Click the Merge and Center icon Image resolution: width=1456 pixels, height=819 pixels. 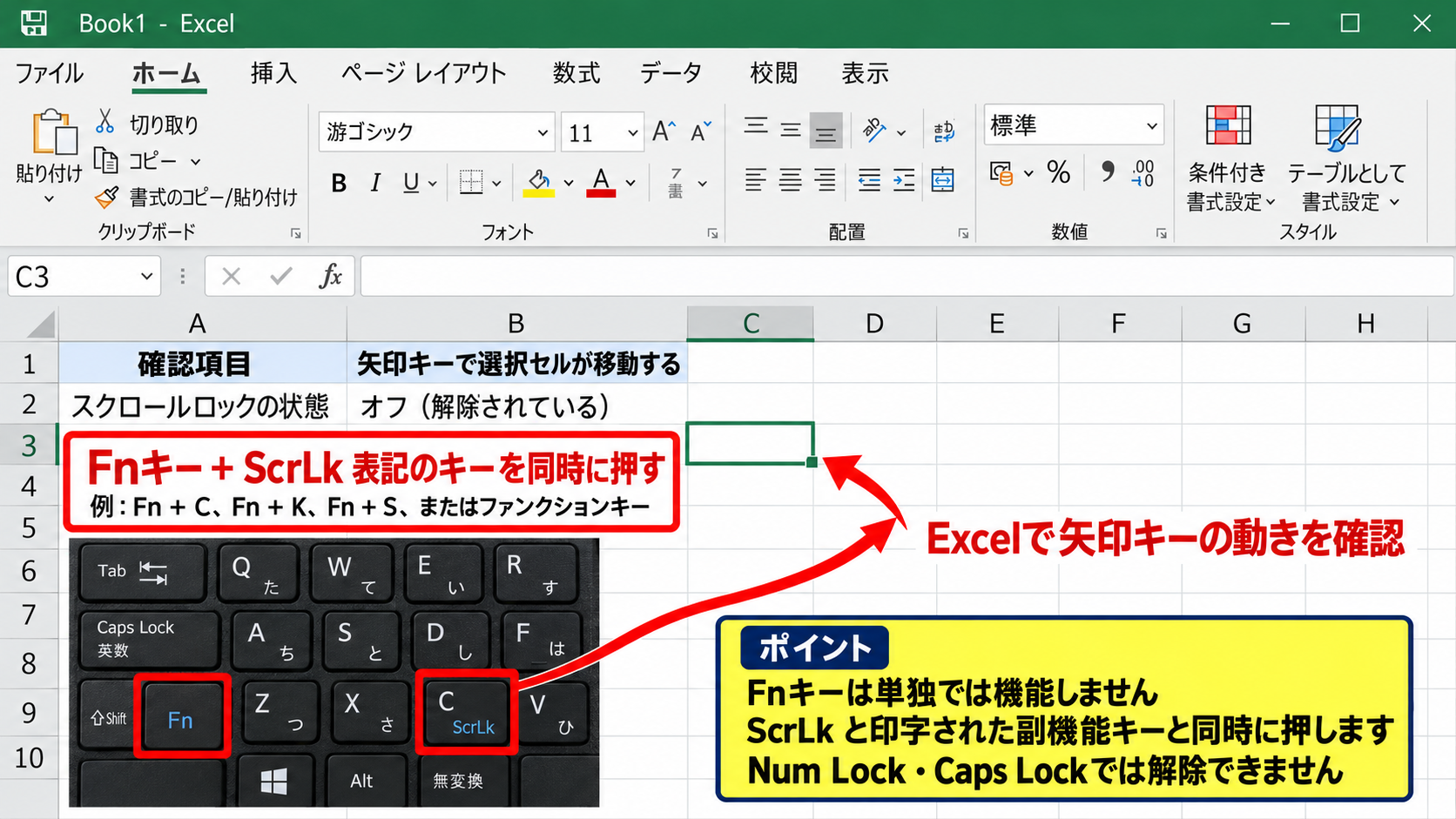(x=943, y=180)
